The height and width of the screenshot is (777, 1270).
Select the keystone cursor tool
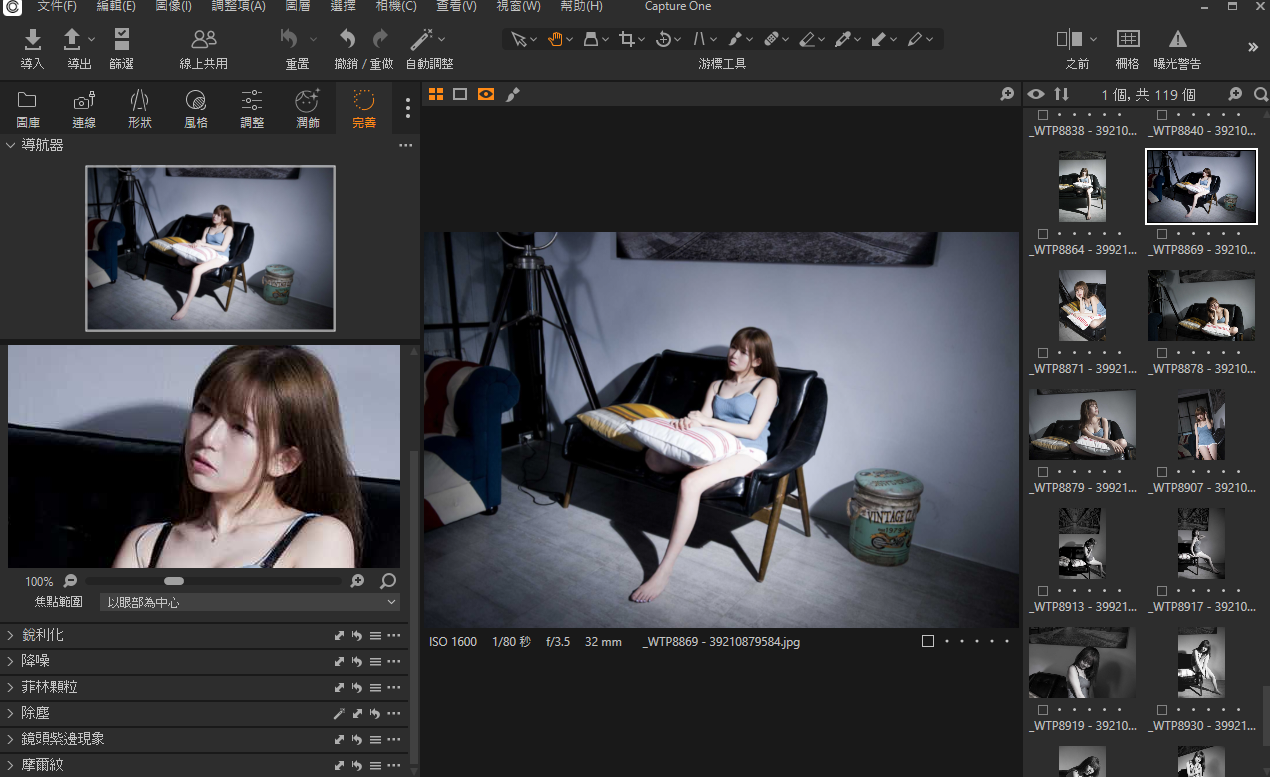(x=591, y=40)
